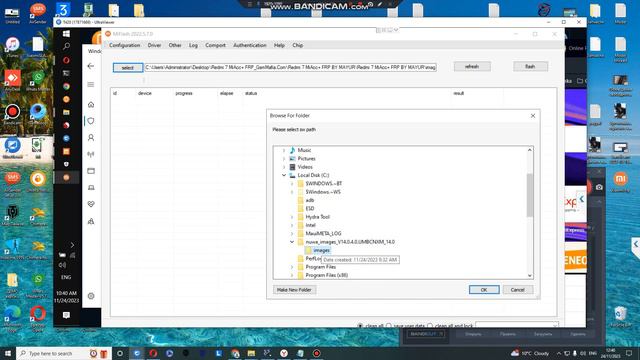Open Opera on the host taskbar
This screenshot has width=640, height=360.
tap(153, 353)
